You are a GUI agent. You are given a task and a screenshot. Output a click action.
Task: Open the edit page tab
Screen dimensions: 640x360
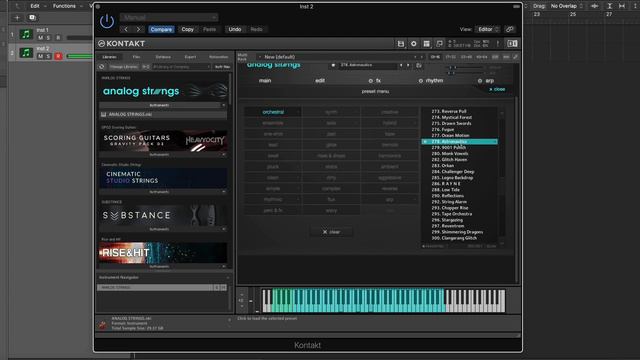(x=320, y=81)
